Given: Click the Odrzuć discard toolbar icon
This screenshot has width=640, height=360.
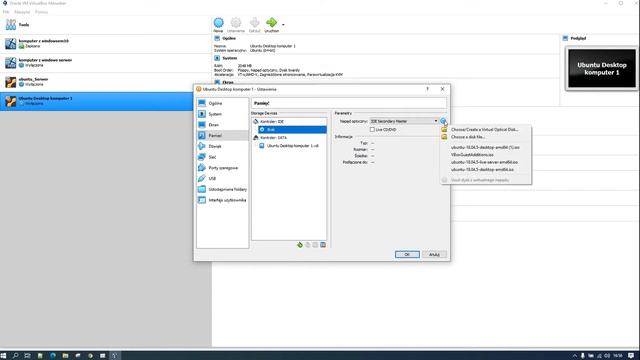Looking at the screenshot, I should click(x=254, y=25).
